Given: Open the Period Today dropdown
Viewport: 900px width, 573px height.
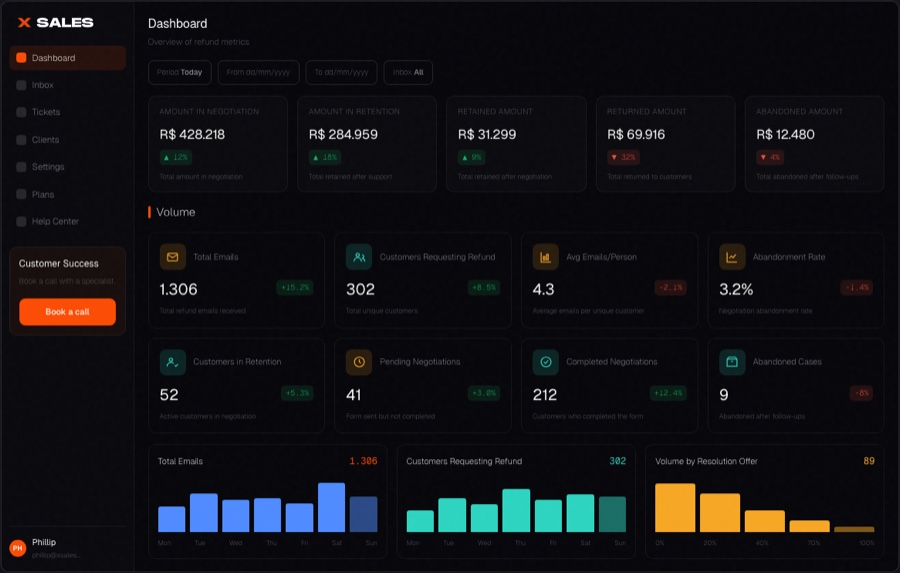Looking at the screenshot, I should pos(180,72).
